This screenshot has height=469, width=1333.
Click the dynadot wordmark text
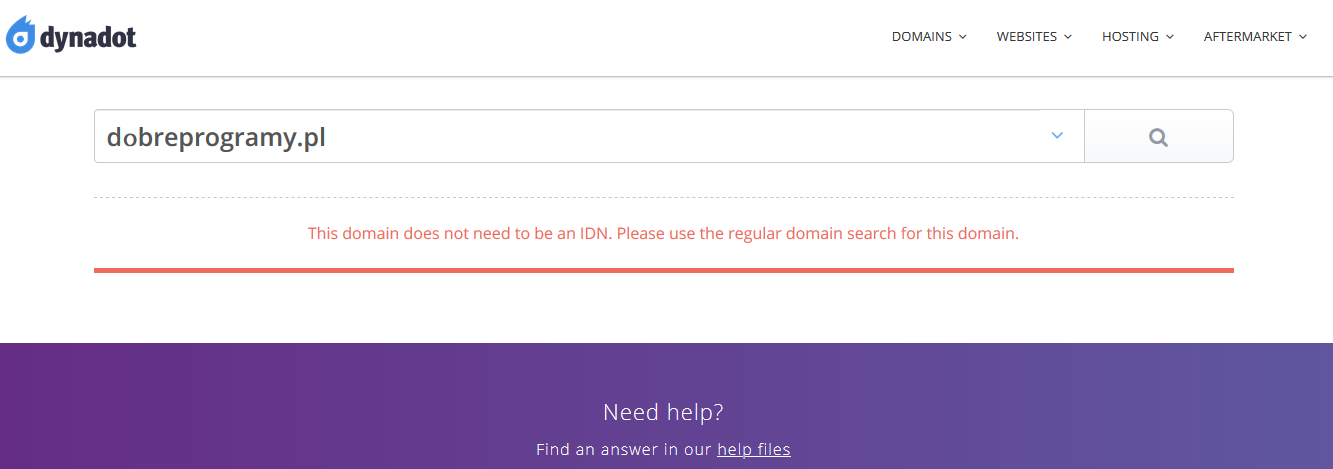tap(88, 38)
